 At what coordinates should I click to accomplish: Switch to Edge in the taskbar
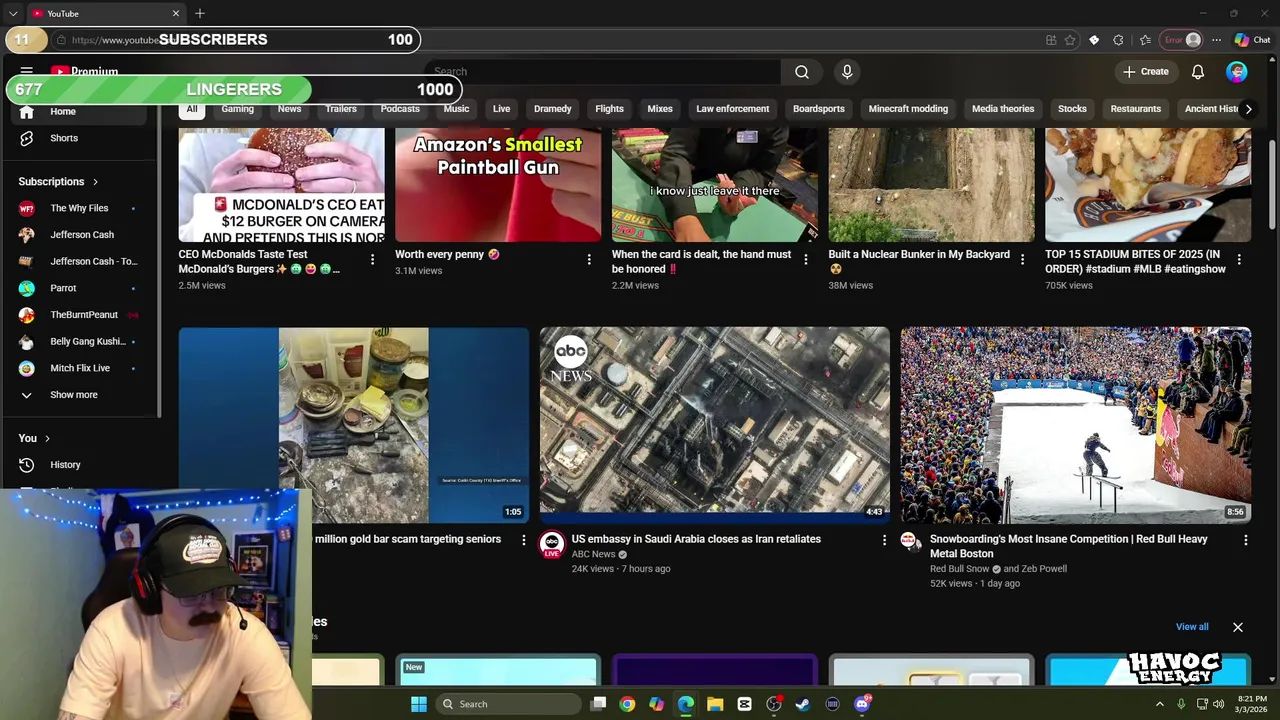685,704
